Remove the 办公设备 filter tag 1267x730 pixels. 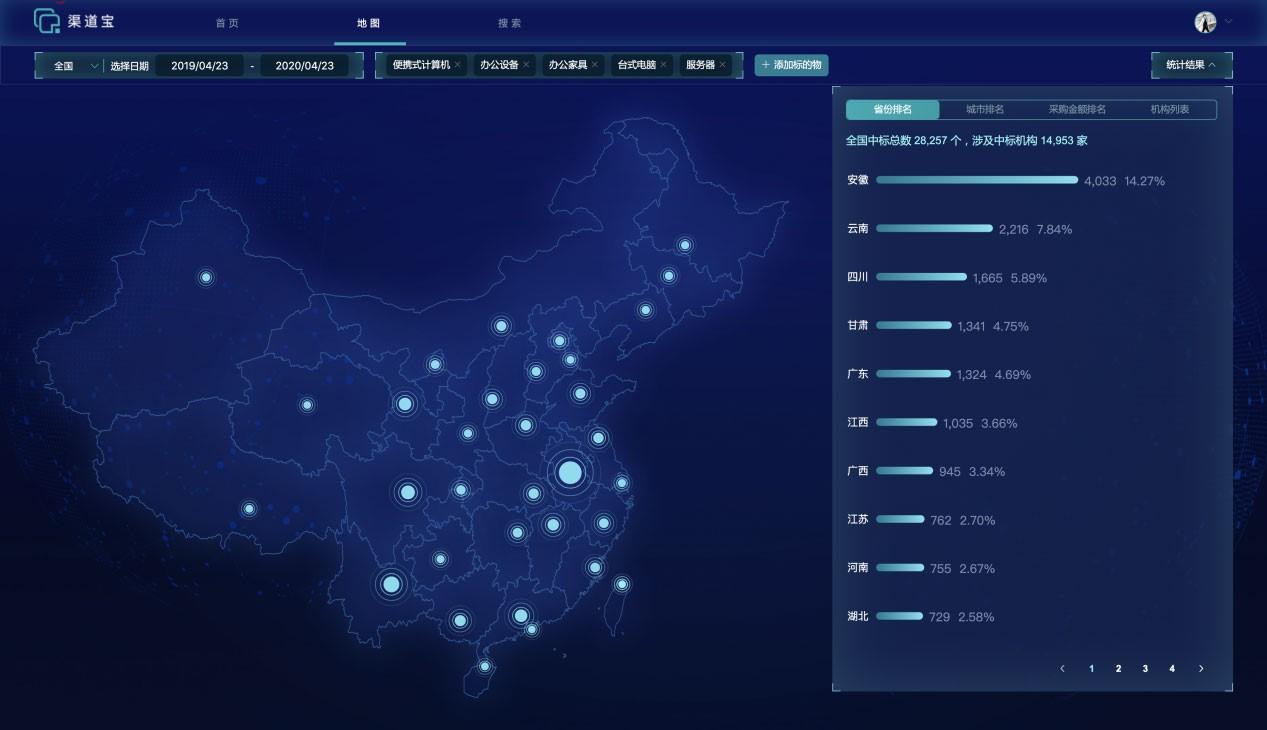tap(527, 65)
